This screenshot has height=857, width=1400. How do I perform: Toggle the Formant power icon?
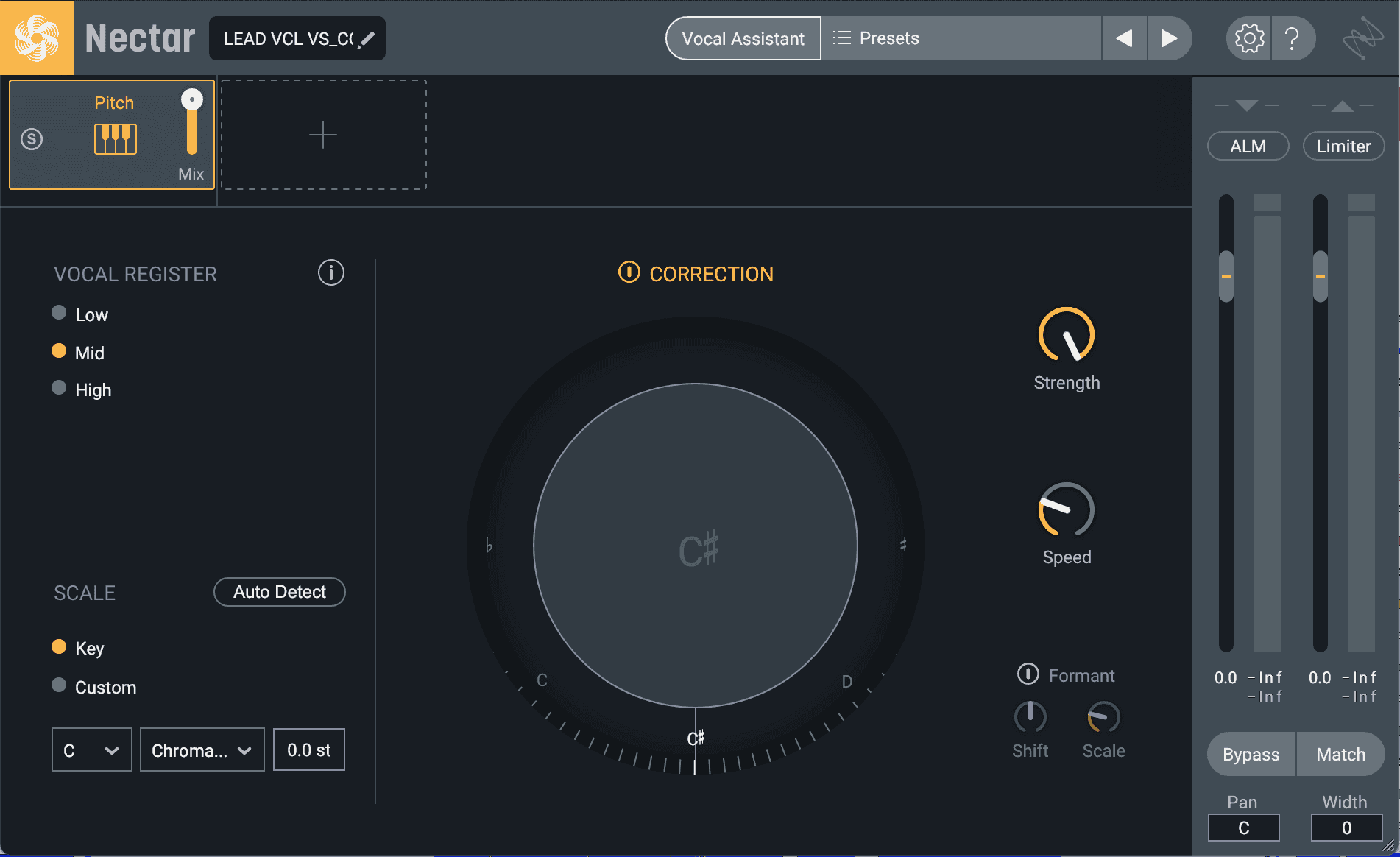[x=1028, y=674]
